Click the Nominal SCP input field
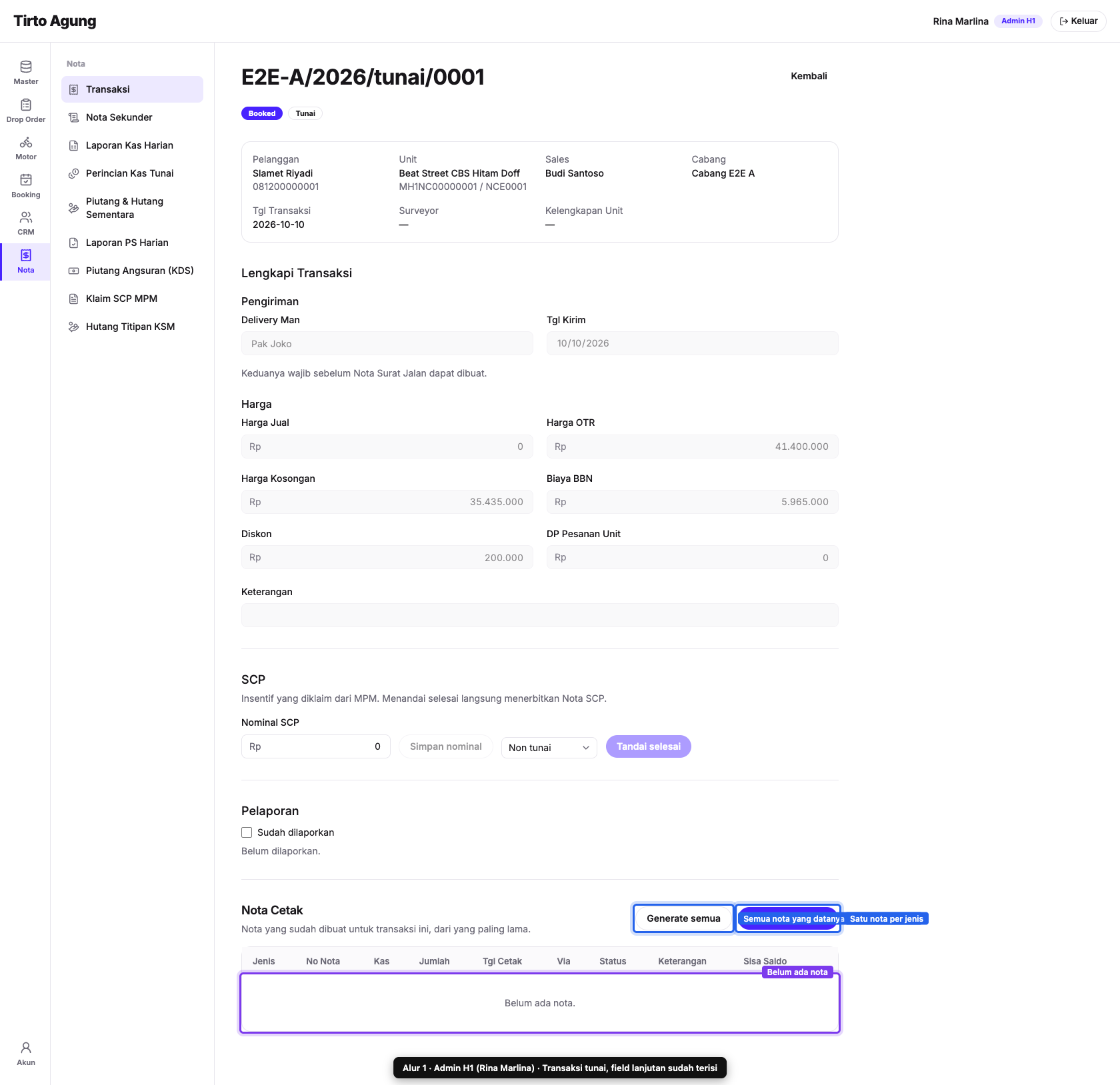 [315, 746]
